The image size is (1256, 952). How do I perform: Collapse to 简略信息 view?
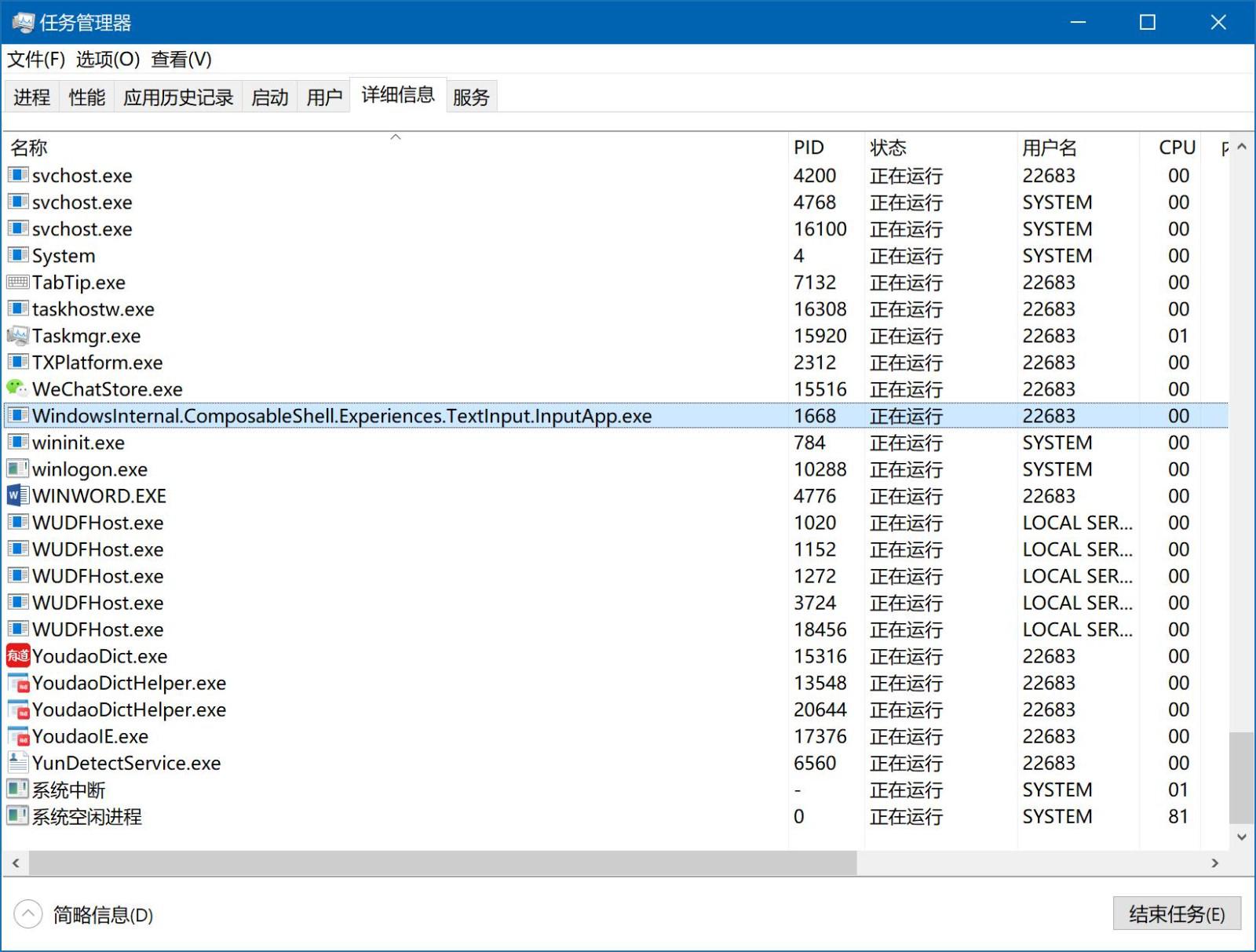[84, 914]
